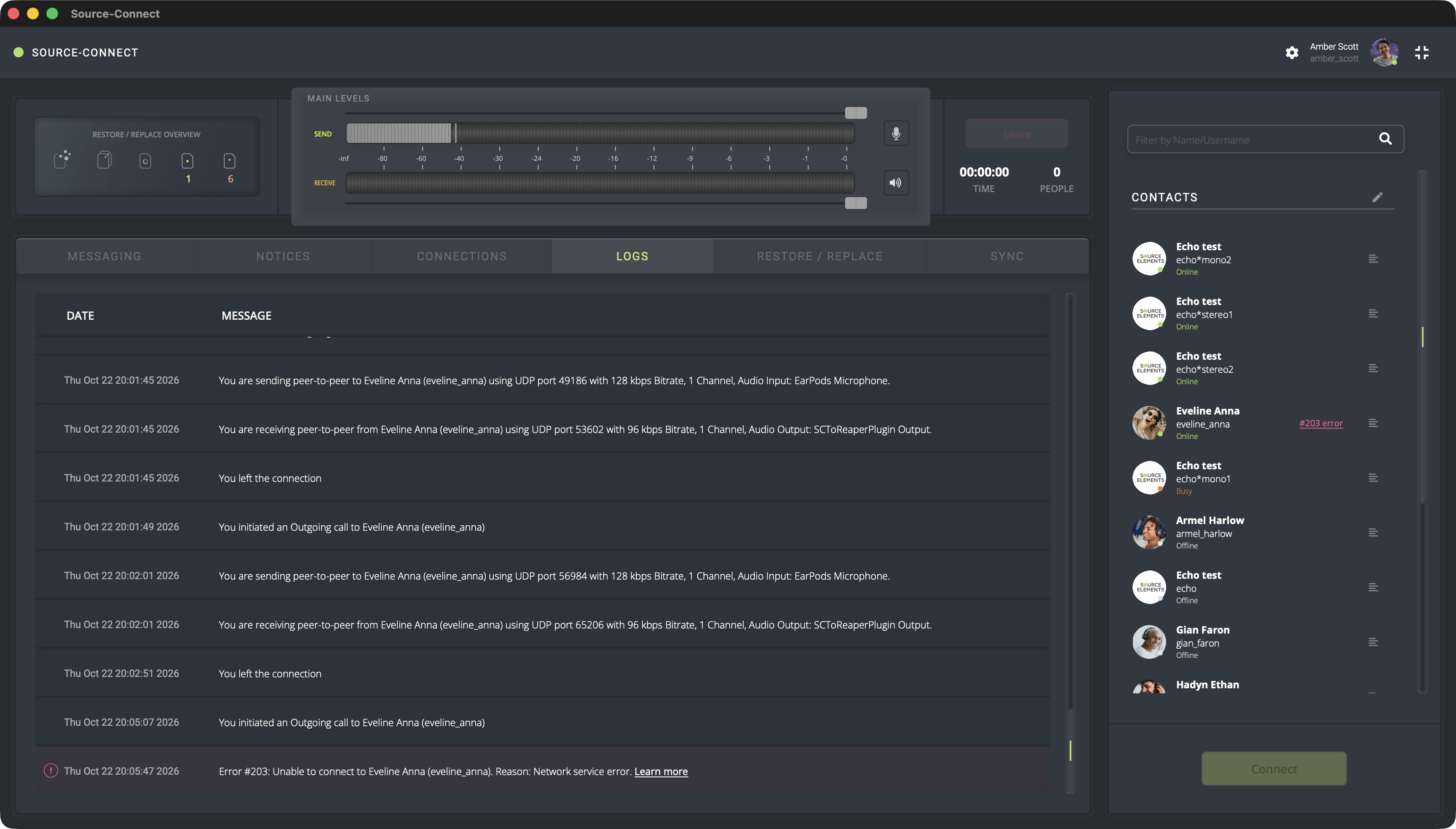This screenshot has width=1456, height=829.
Task: Switch to the Connections tab
Action: pyautogui.click(x=462, y=256)
